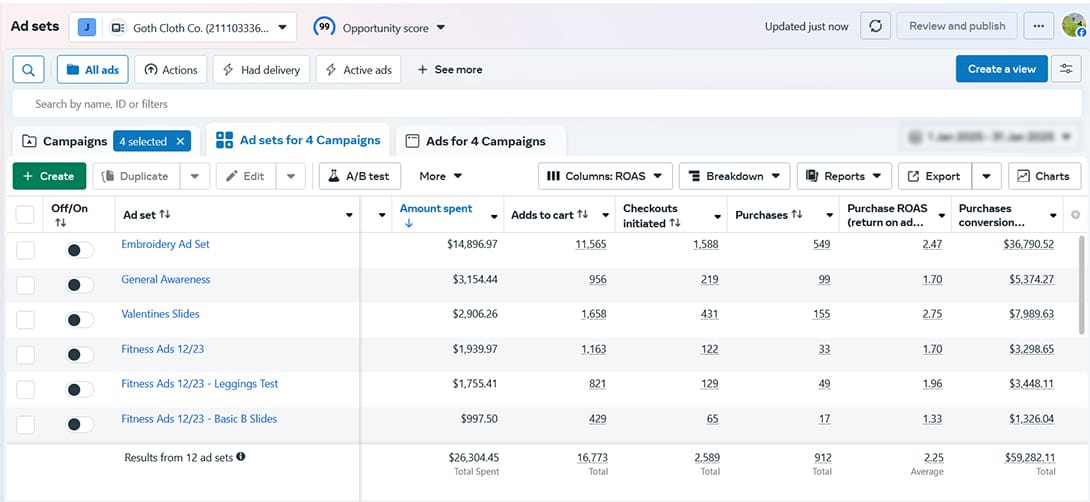The width and height of the screenshot is (1090, 502).
Task: Click the user profile avatar
Action: tap(1074, 26)
